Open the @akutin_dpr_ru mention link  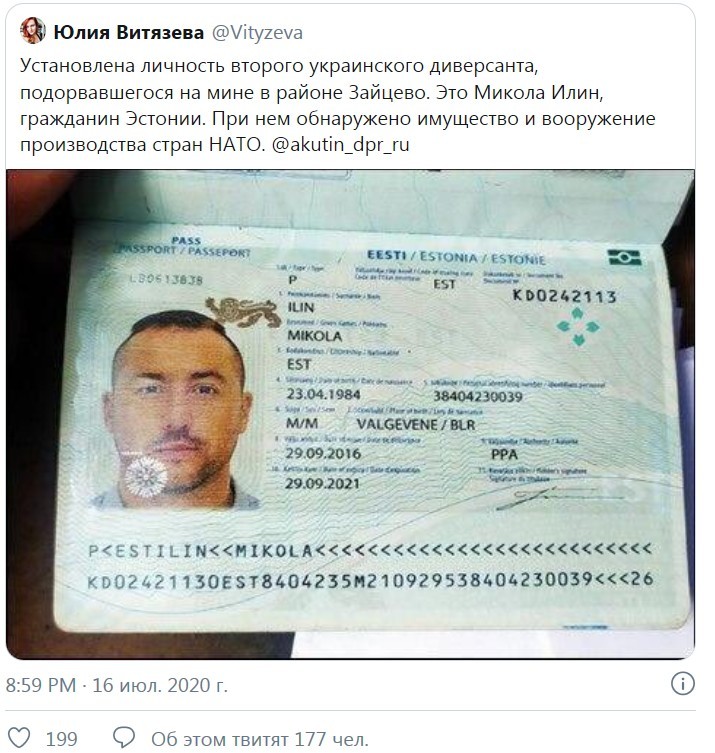click(x=340, y=145)
